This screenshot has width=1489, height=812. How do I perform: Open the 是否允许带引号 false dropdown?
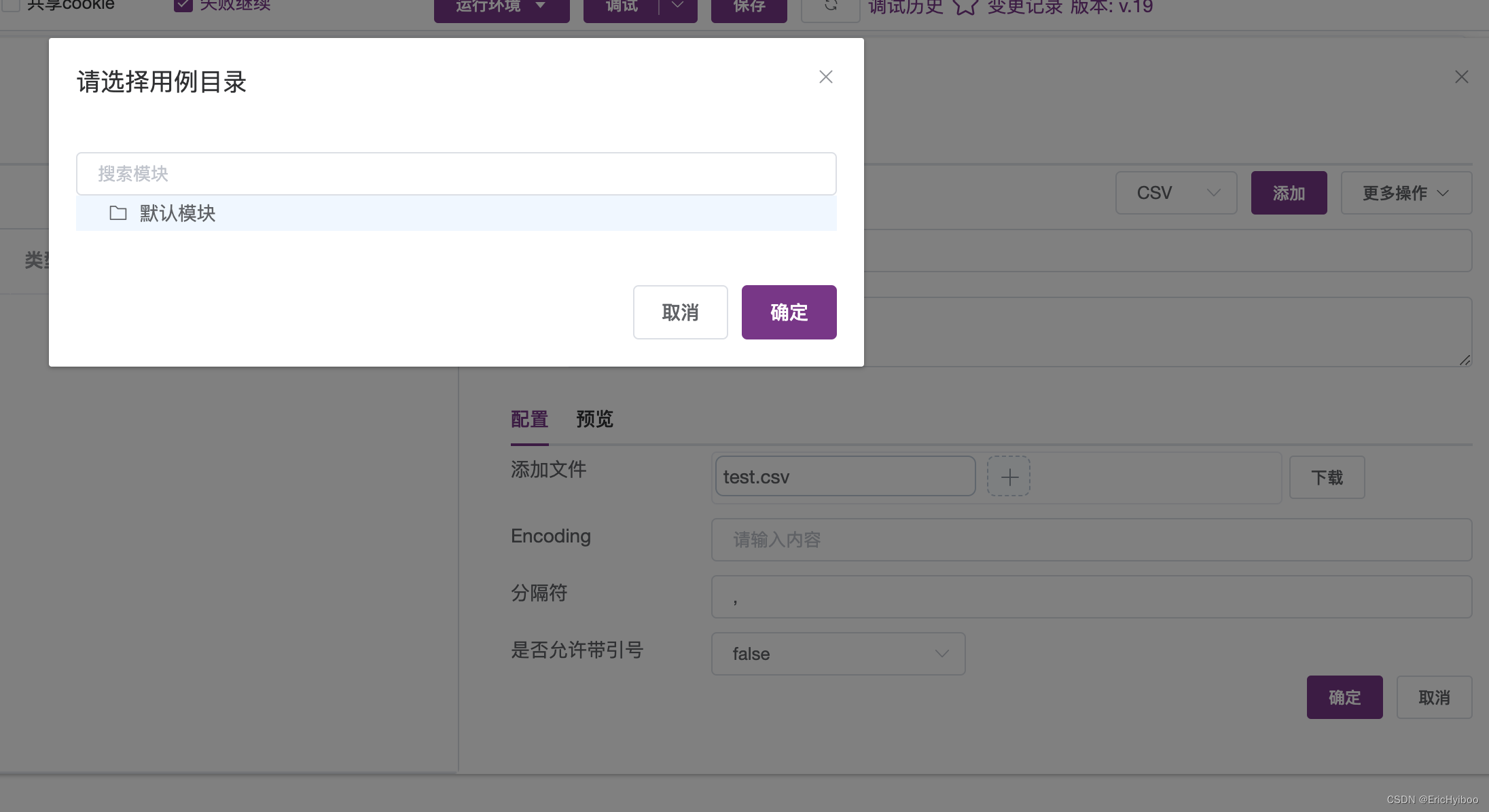coord(838,653)
